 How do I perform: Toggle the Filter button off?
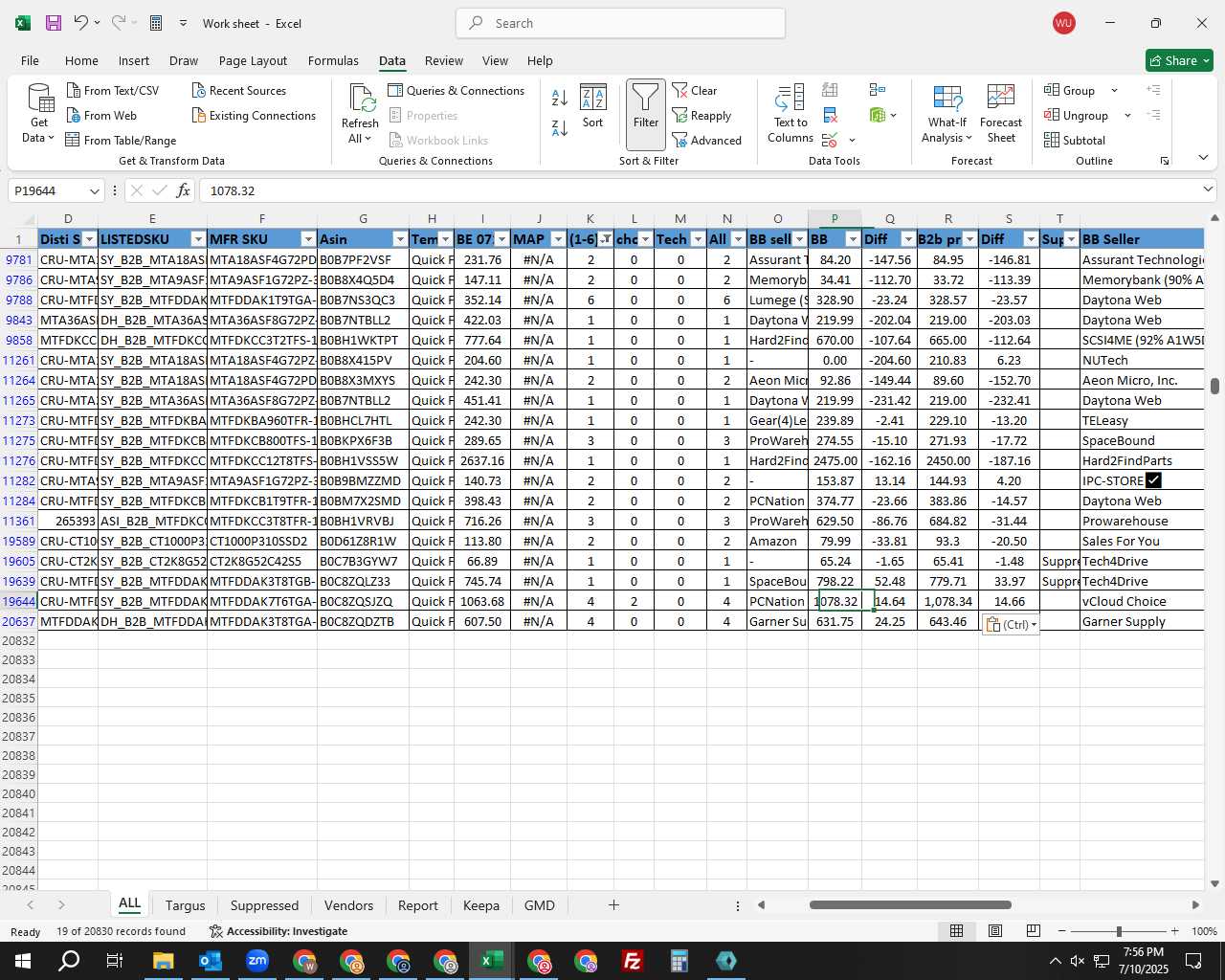pos(646,114)
